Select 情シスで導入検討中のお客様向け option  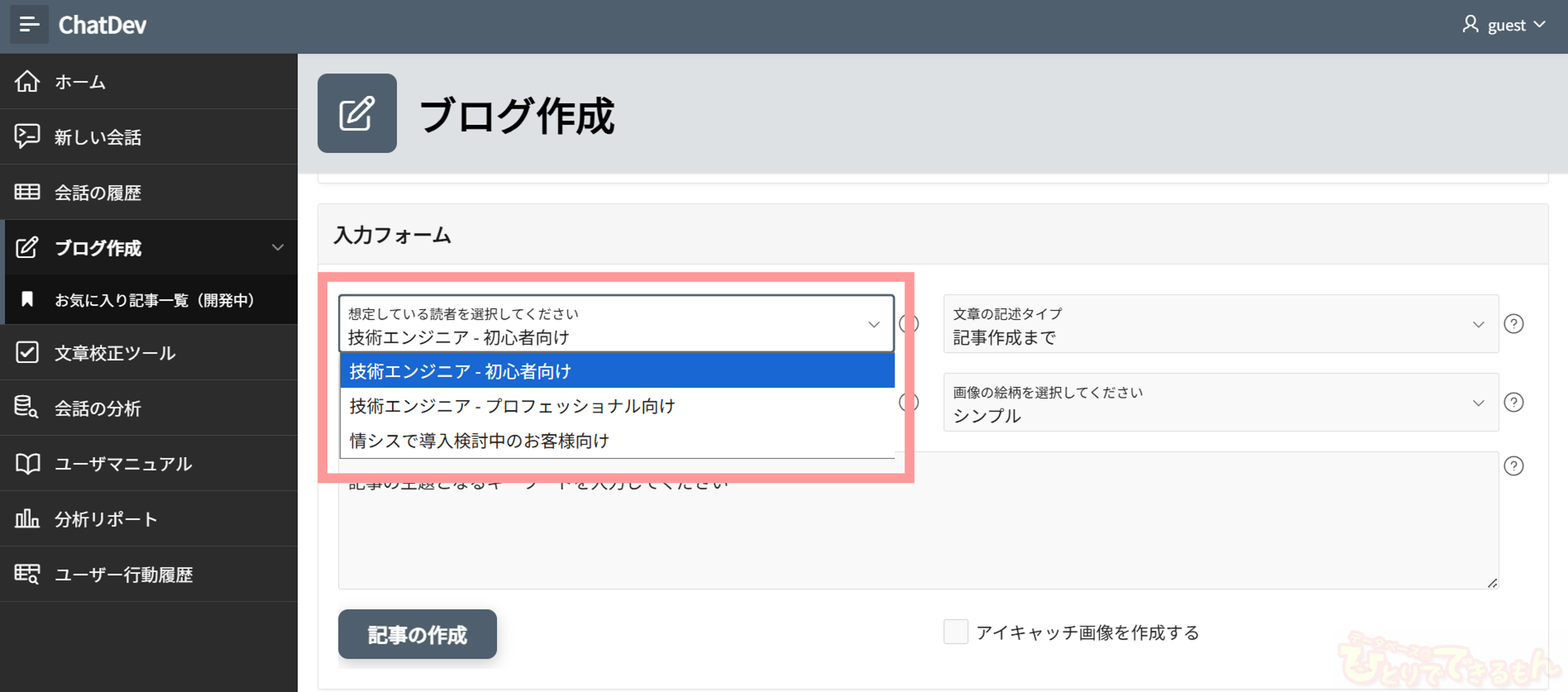479,441
